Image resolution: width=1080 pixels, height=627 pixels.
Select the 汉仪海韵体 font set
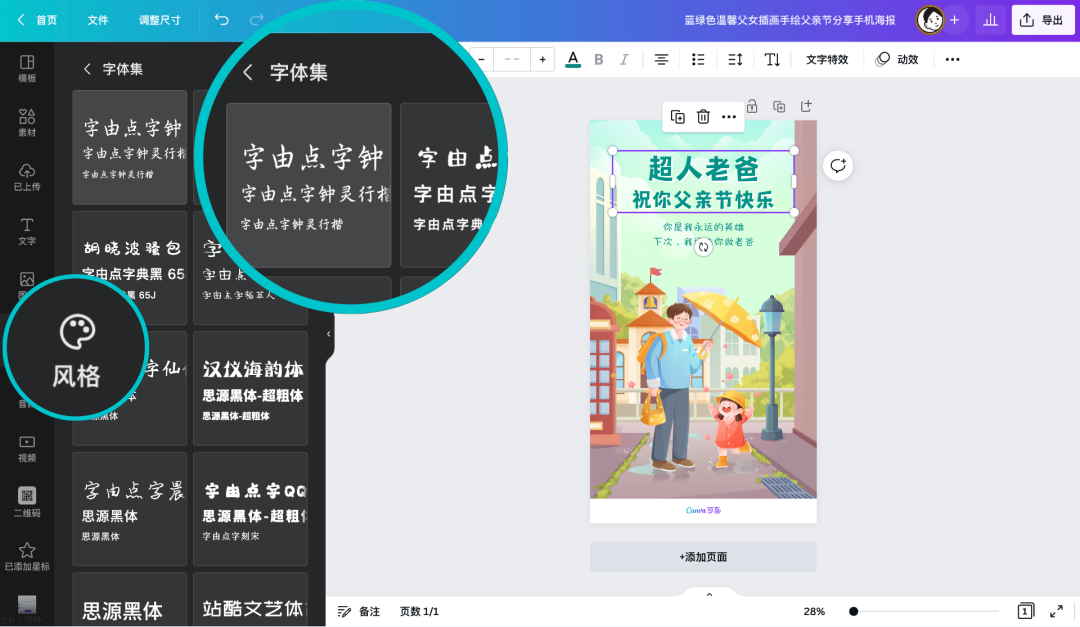click(x=250, y=389)
